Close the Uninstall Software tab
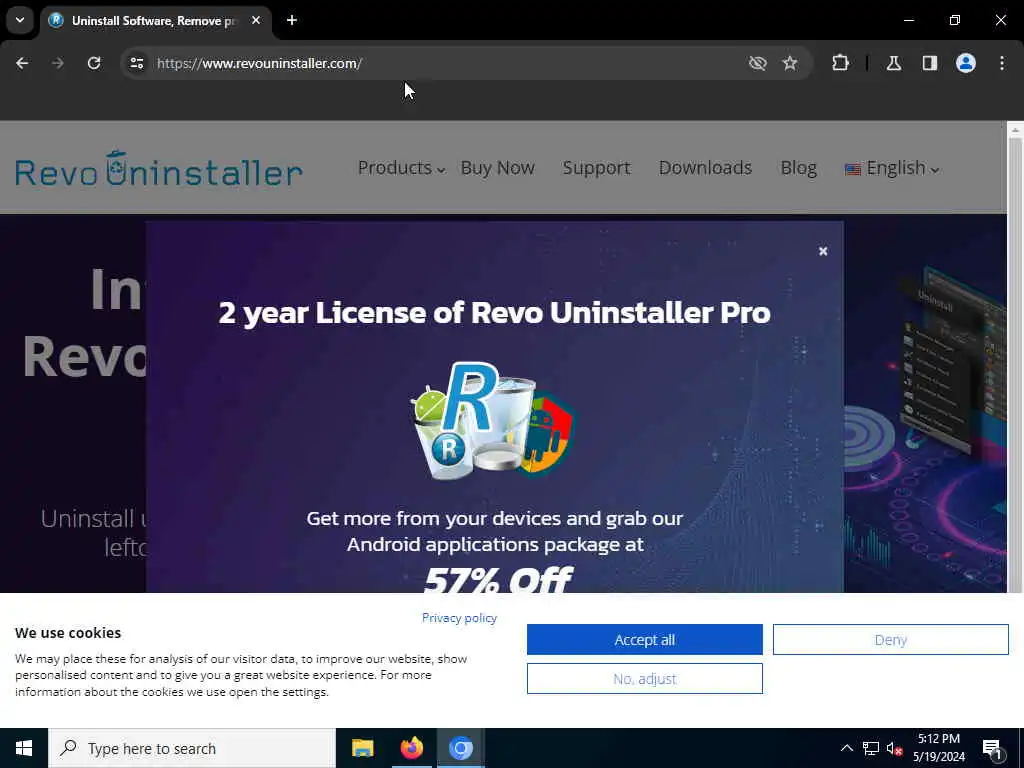Screen dimensions: 1024x768 click(256, 20)
